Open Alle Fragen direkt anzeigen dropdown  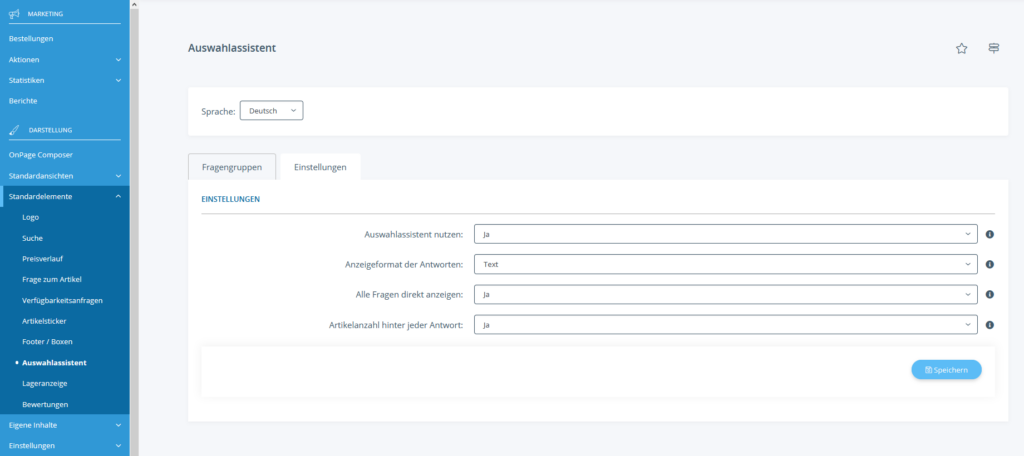click(725, 295)
